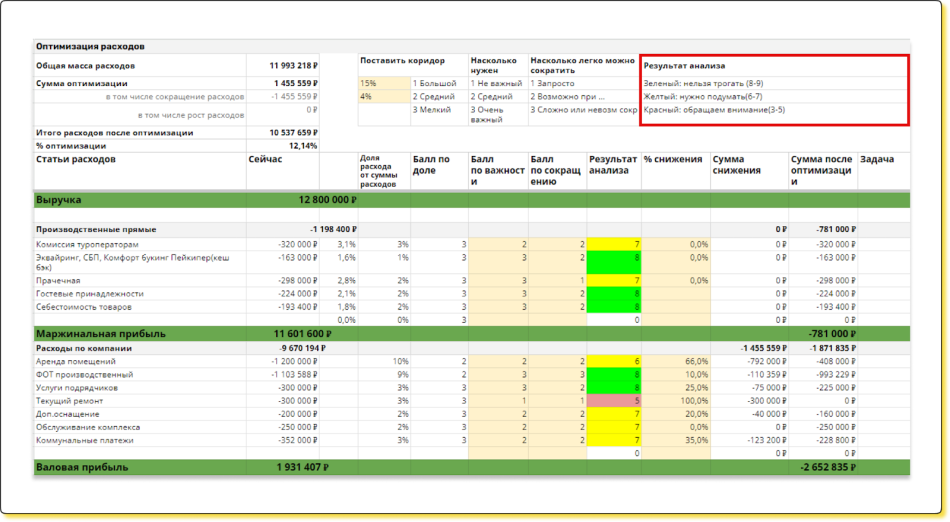The height and width of the screenshot is (522, 950).
Task: Click the red score cell for Текущий ремонт
Action: click(x=614, y=401)
